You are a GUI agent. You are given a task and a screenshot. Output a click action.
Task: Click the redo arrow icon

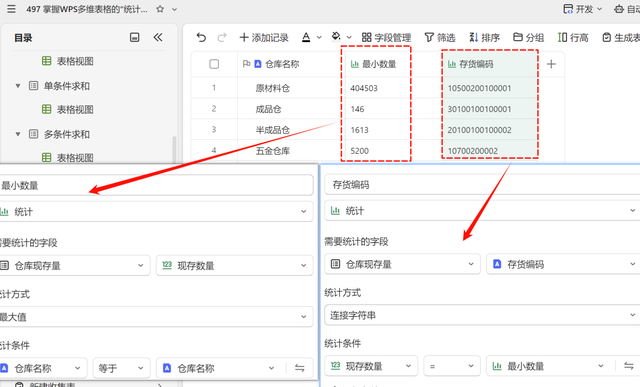(x=222, y=38)
